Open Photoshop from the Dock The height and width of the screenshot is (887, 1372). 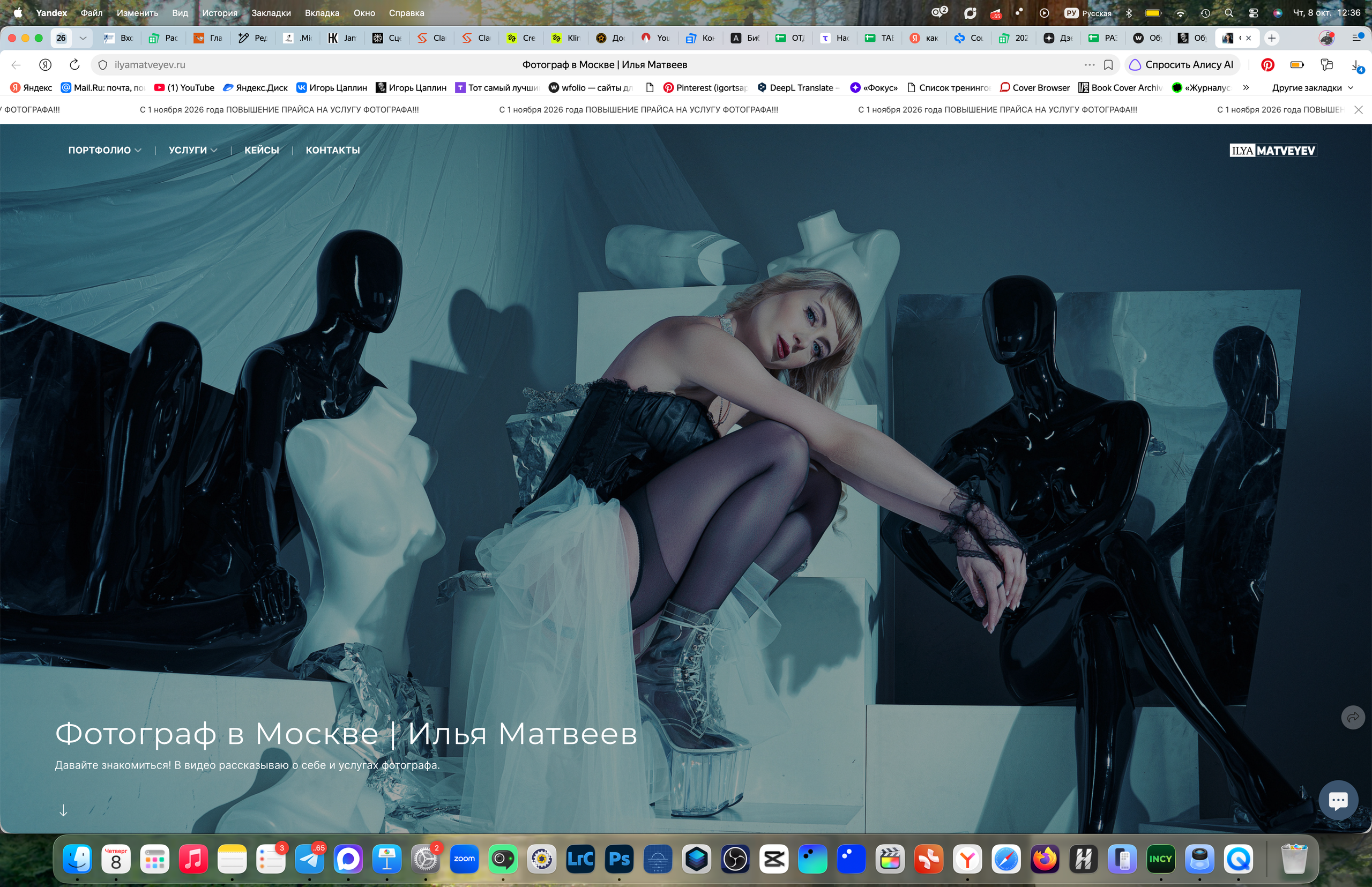[619, 859]
